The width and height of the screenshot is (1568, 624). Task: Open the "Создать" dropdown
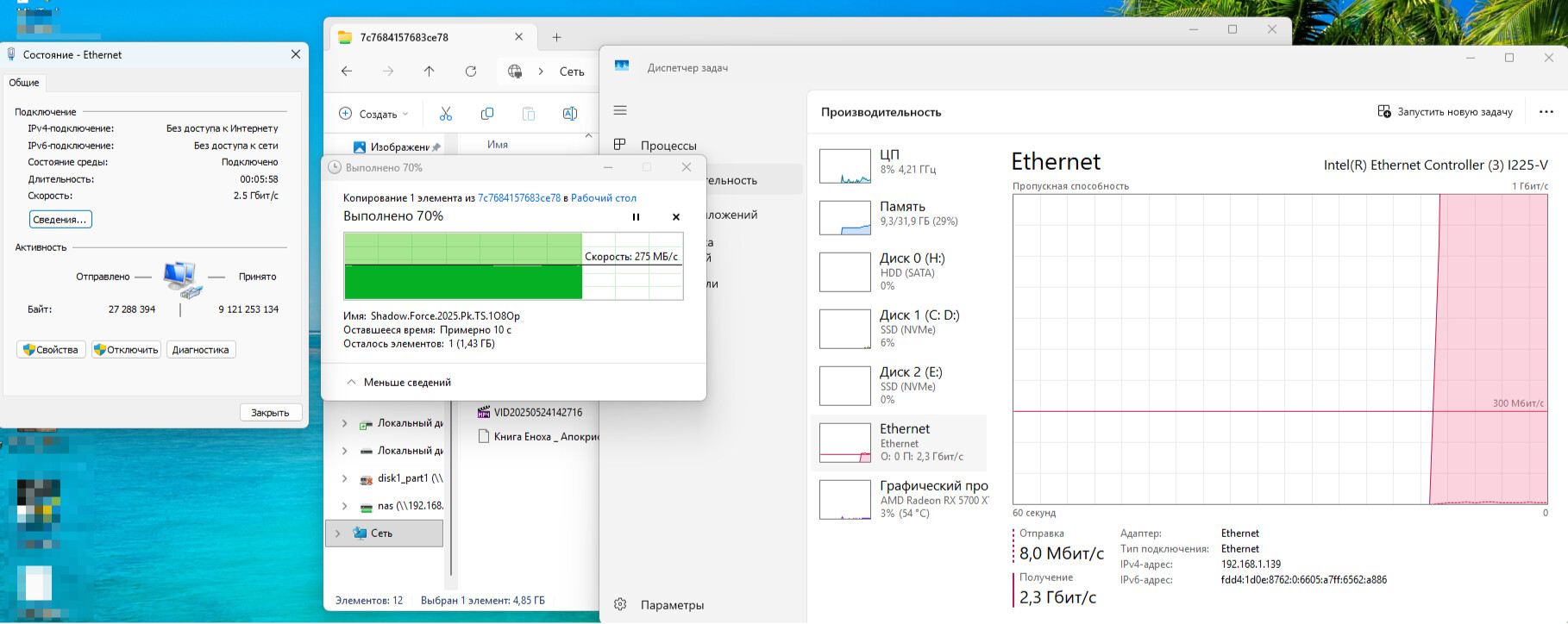tap(374, 114)
